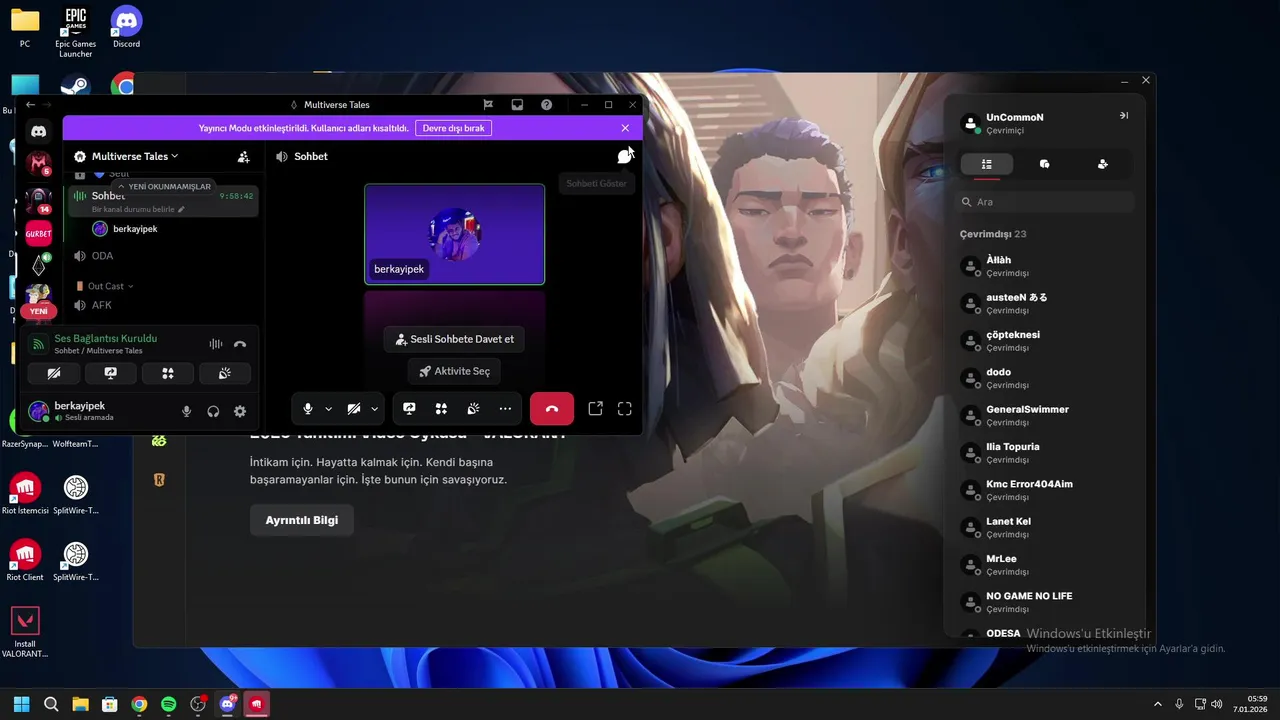Open noise suppression waveform icon
Screen dimensions: 1280x720
pyautogui.click(x=216, y=344)
